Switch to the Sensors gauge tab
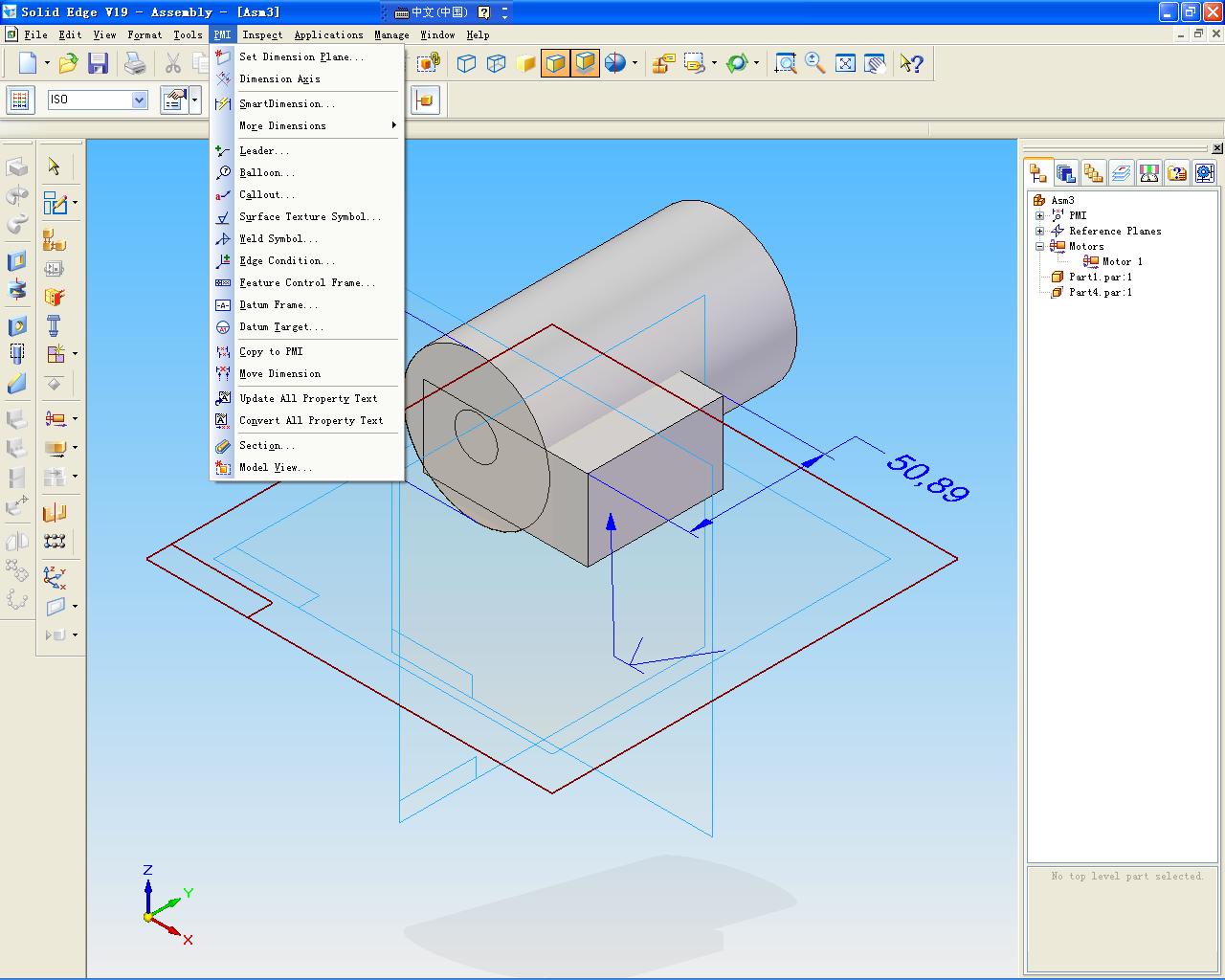Viewport: 1225px width, 980px height. coord(1149,173)
